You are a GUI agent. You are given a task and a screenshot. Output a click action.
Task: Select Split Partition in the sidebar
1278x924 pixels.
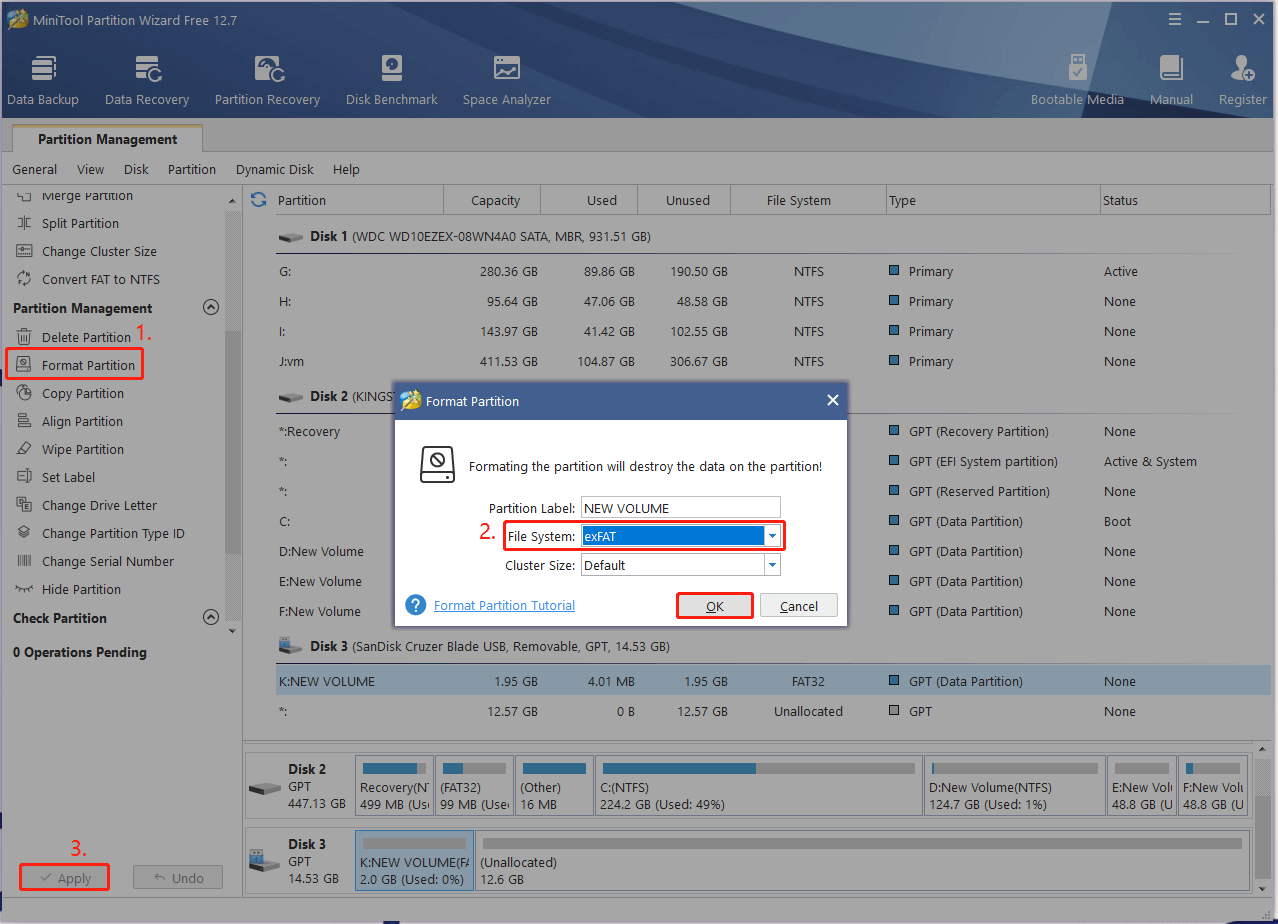80,223
